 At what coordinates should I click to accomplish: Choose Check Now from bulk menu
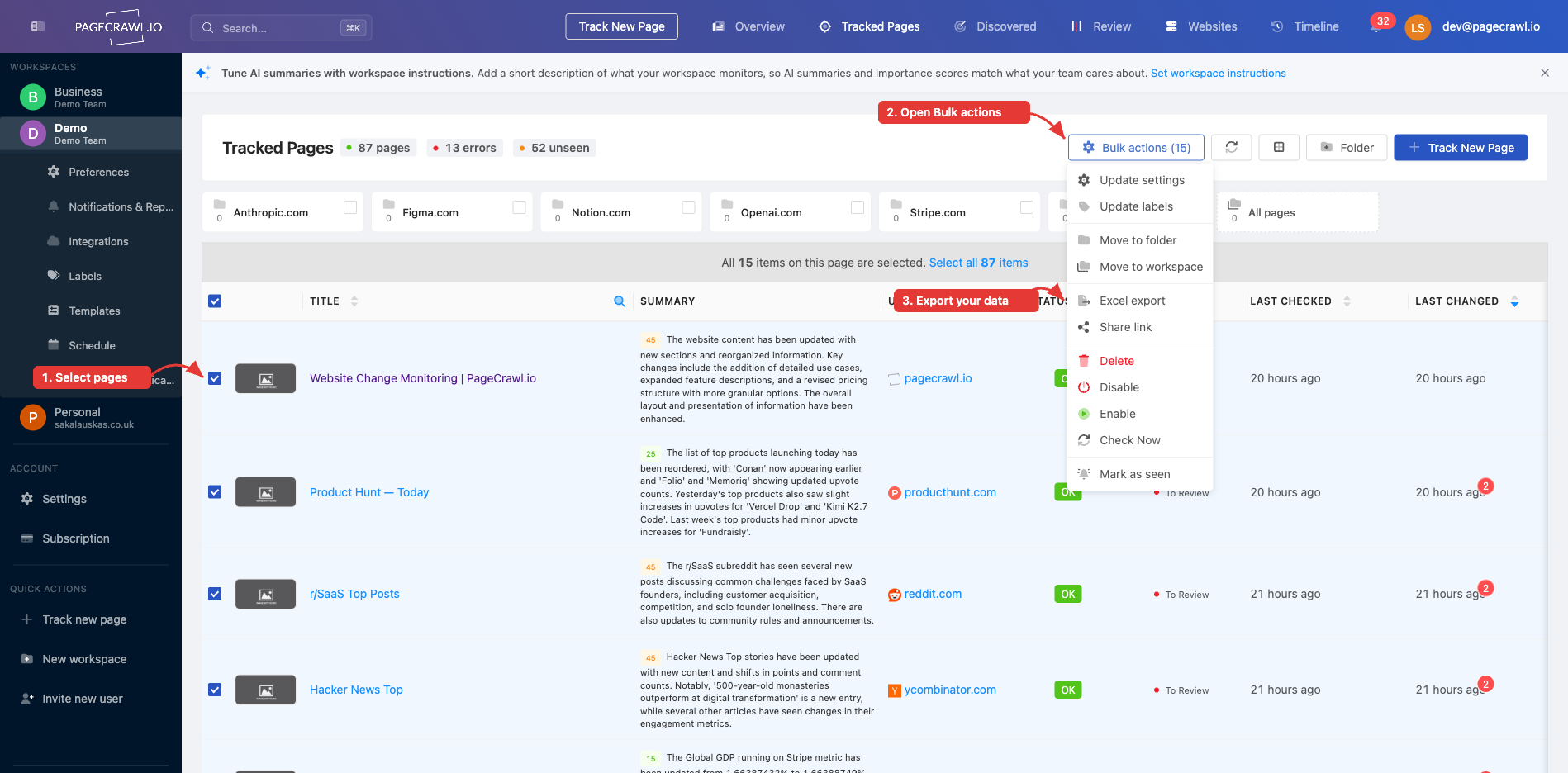tap(1141, 440)
